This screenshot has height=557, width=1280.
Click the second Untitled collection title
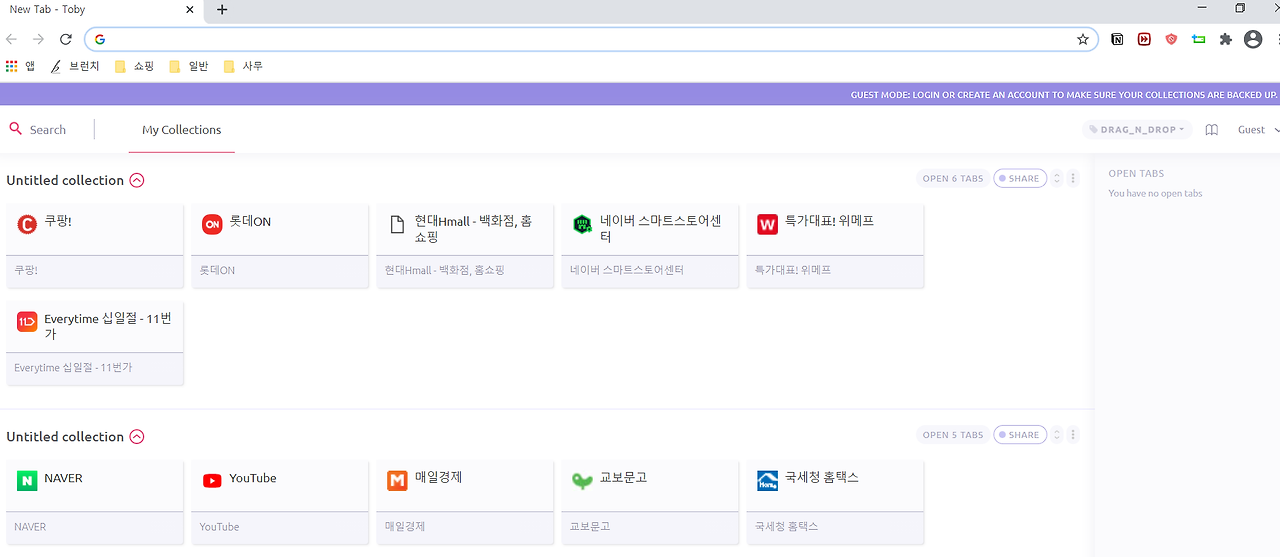point(65,437)
